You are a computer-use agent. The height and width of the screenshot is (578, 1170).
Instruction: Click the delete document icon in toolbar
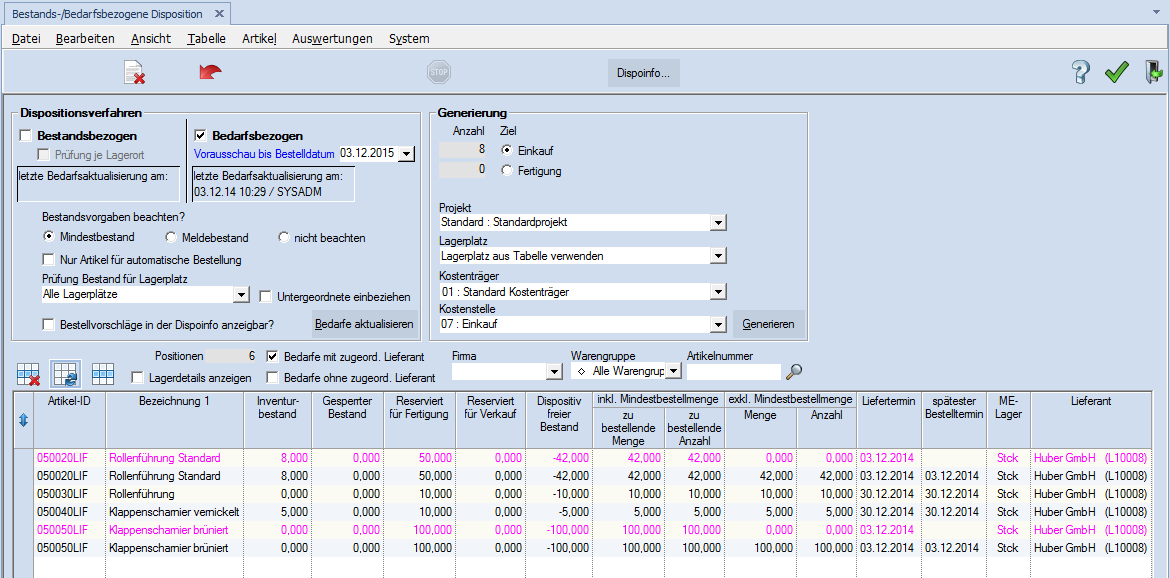134,72
